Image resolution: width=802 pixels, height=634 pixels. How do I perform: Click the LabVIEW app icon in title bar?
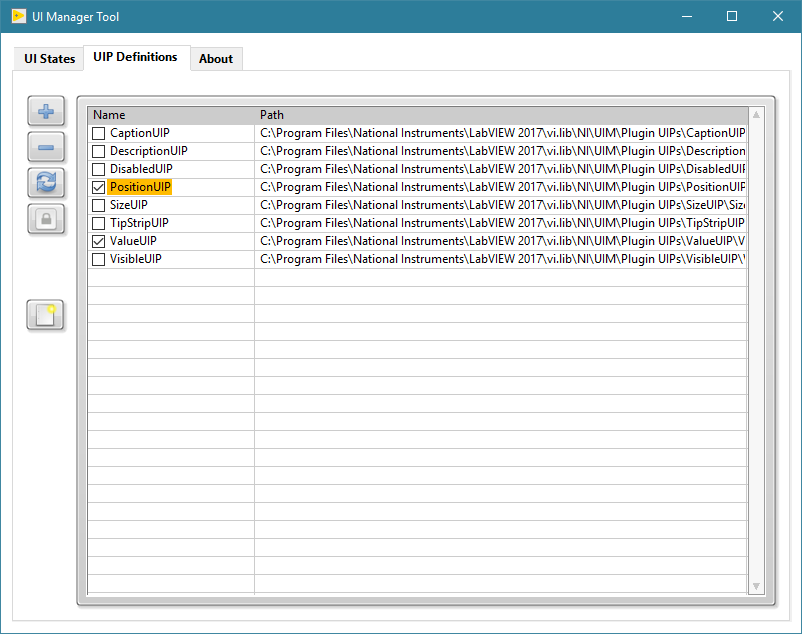[x=18, y=16]
